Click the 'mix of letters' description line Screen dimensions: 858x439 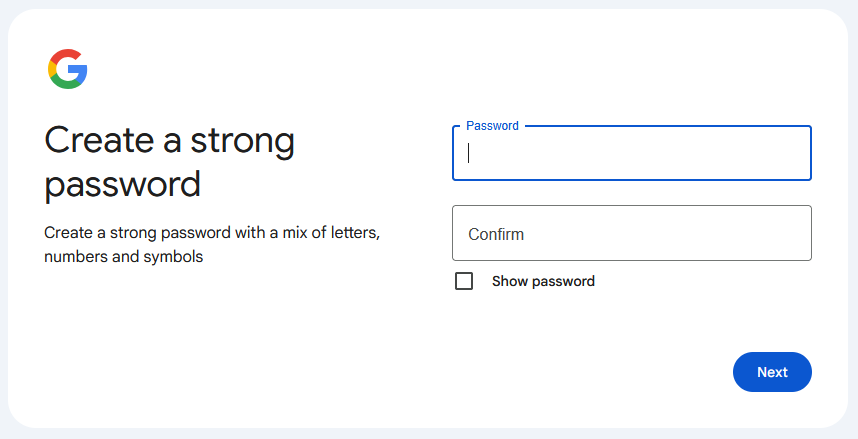pyautogui.click(x=212, y=233)
